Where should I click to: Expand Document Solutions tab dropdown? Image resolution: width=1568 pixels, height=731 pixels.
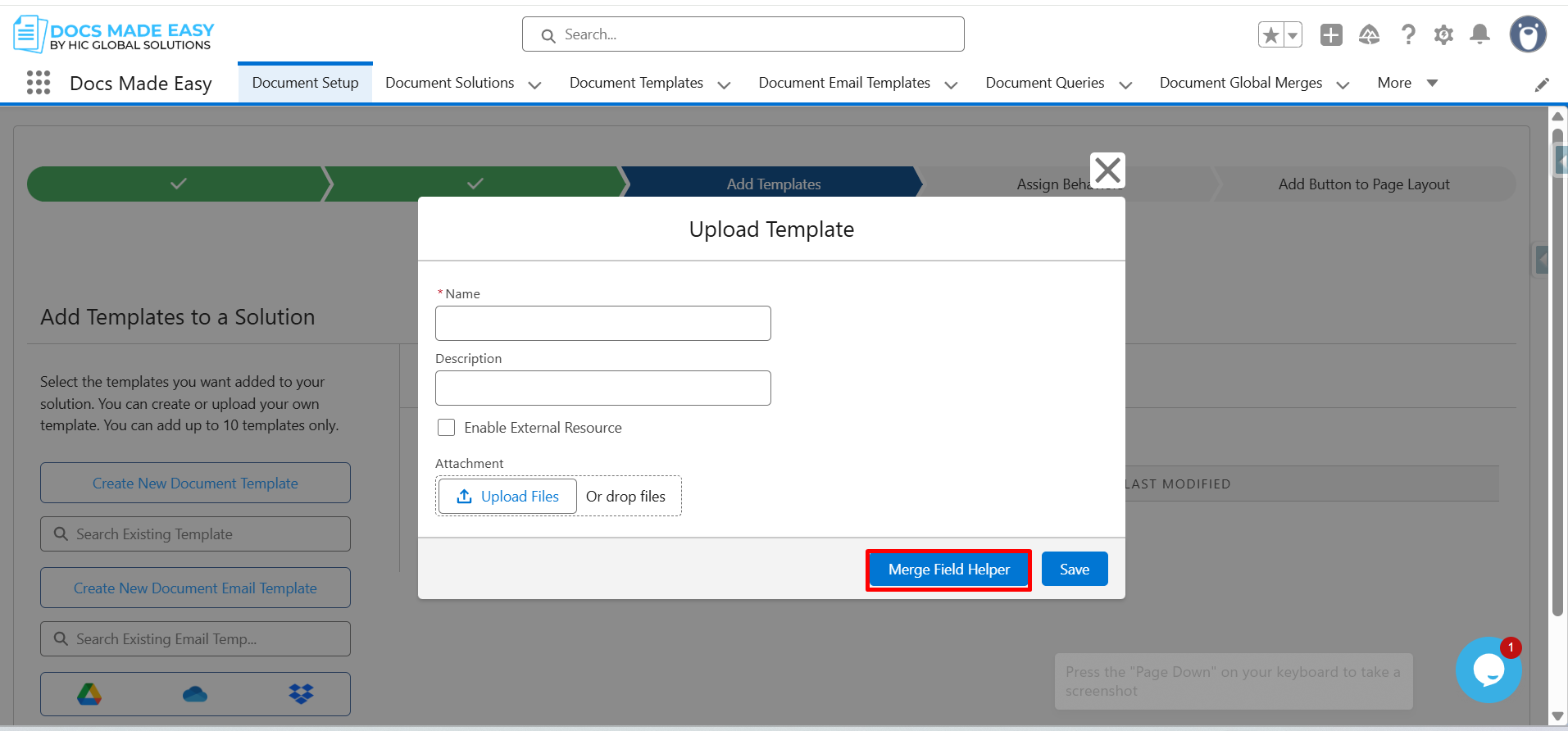(535, 84)
